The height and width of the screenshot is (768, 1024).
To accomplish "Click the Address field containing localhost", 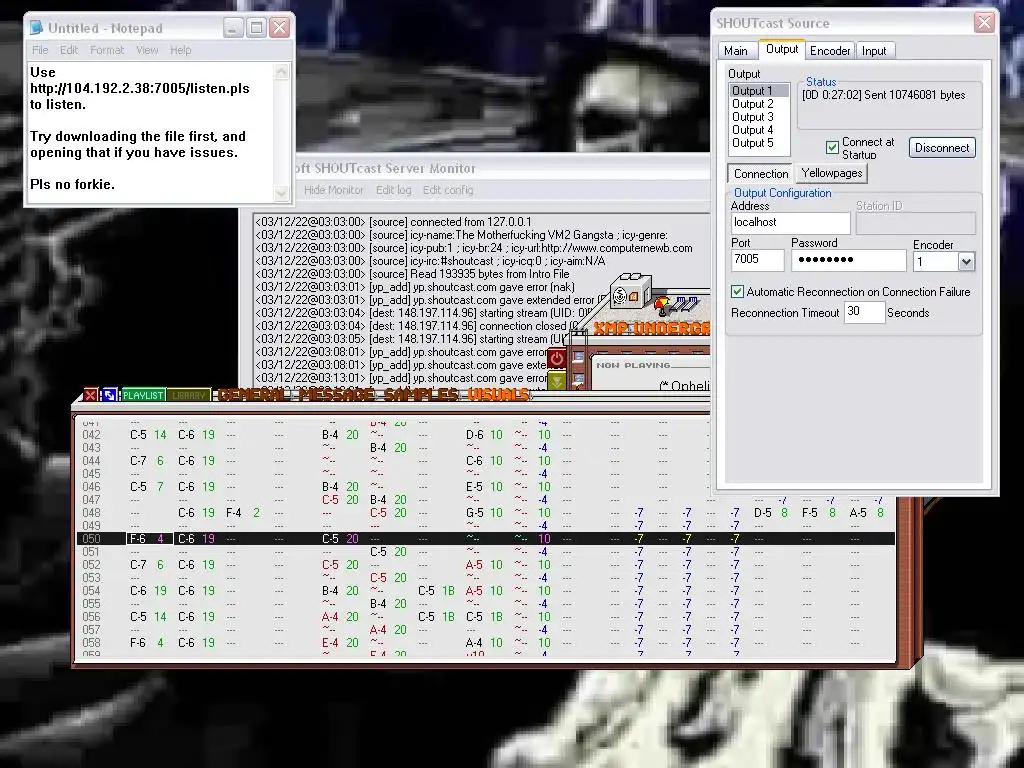I will [x=790, y=223].
